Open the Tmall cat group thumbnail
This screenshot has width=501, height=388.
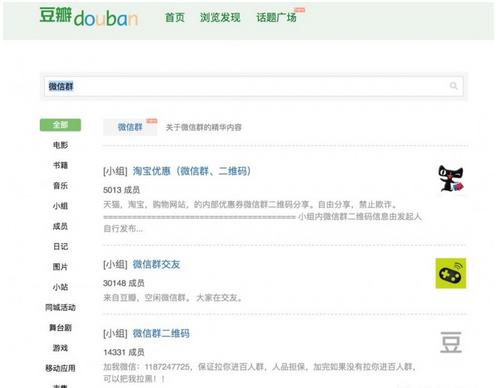(451, 179)
